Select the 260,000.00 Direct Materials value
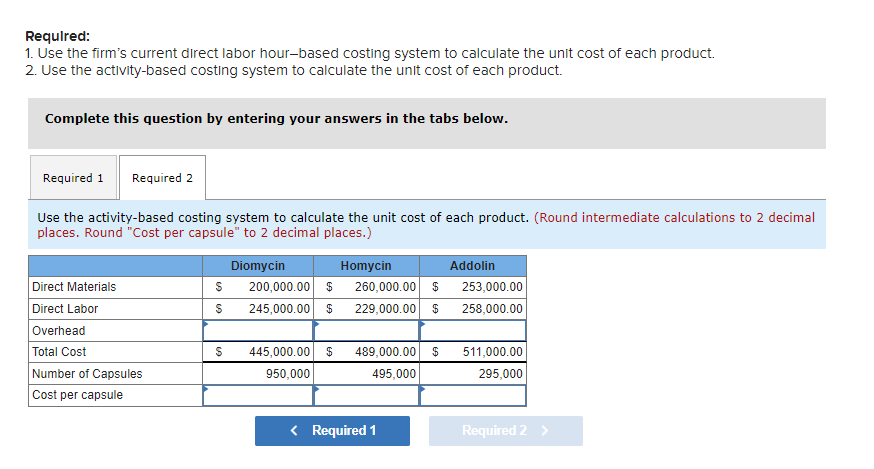This screenshot has height=469, width=874. pyautogui.click(x=385, y=287)
